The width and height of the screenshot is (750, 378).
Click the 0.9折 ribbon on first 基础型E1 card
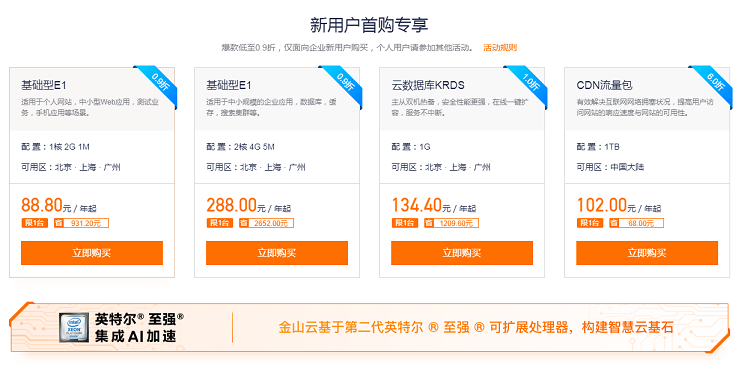coord(158,84)
